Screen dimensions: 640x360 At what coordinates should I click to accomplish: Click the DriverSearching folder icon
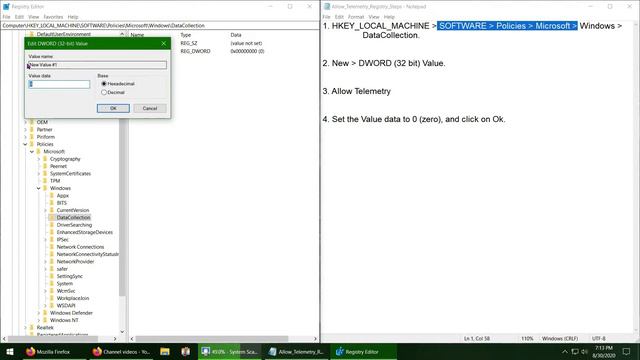pos(52,225)
